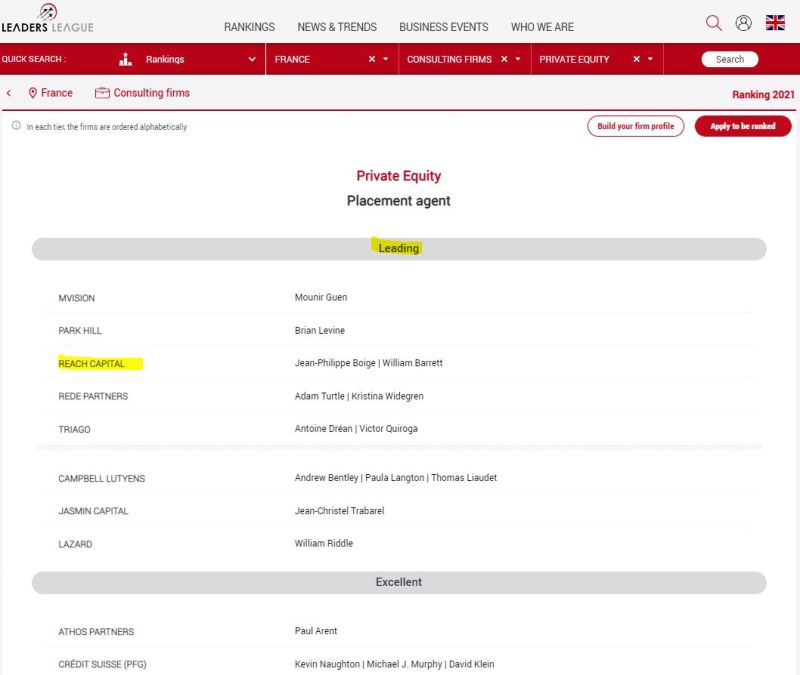
Task: Expand the CONSULTING FIRMS dropdown arrow
Action: pos(518,60)
